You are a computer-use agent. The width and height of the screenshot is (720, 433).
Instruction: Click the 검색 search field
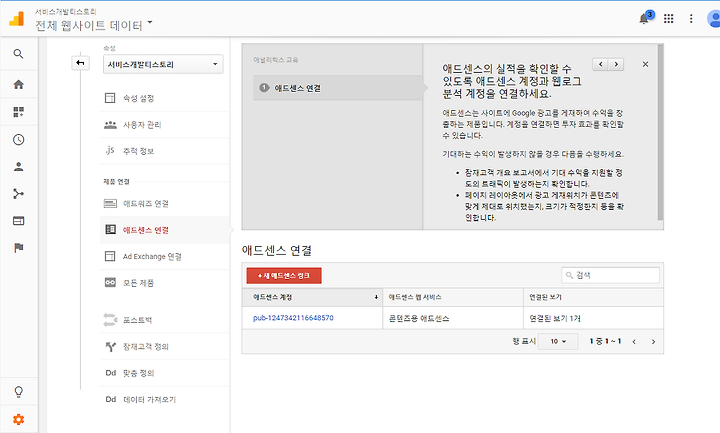(610, 275)
